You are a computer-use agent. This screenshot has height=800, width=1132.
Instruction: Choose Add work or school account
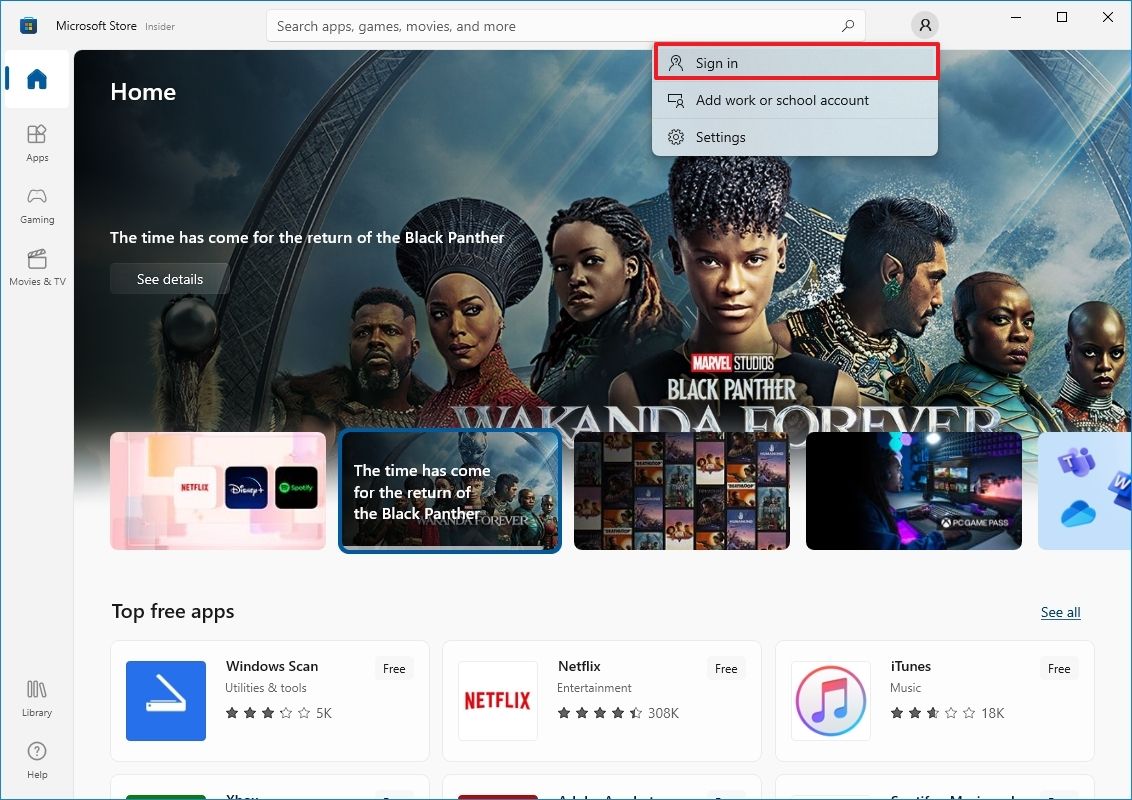tap(781, 100)
